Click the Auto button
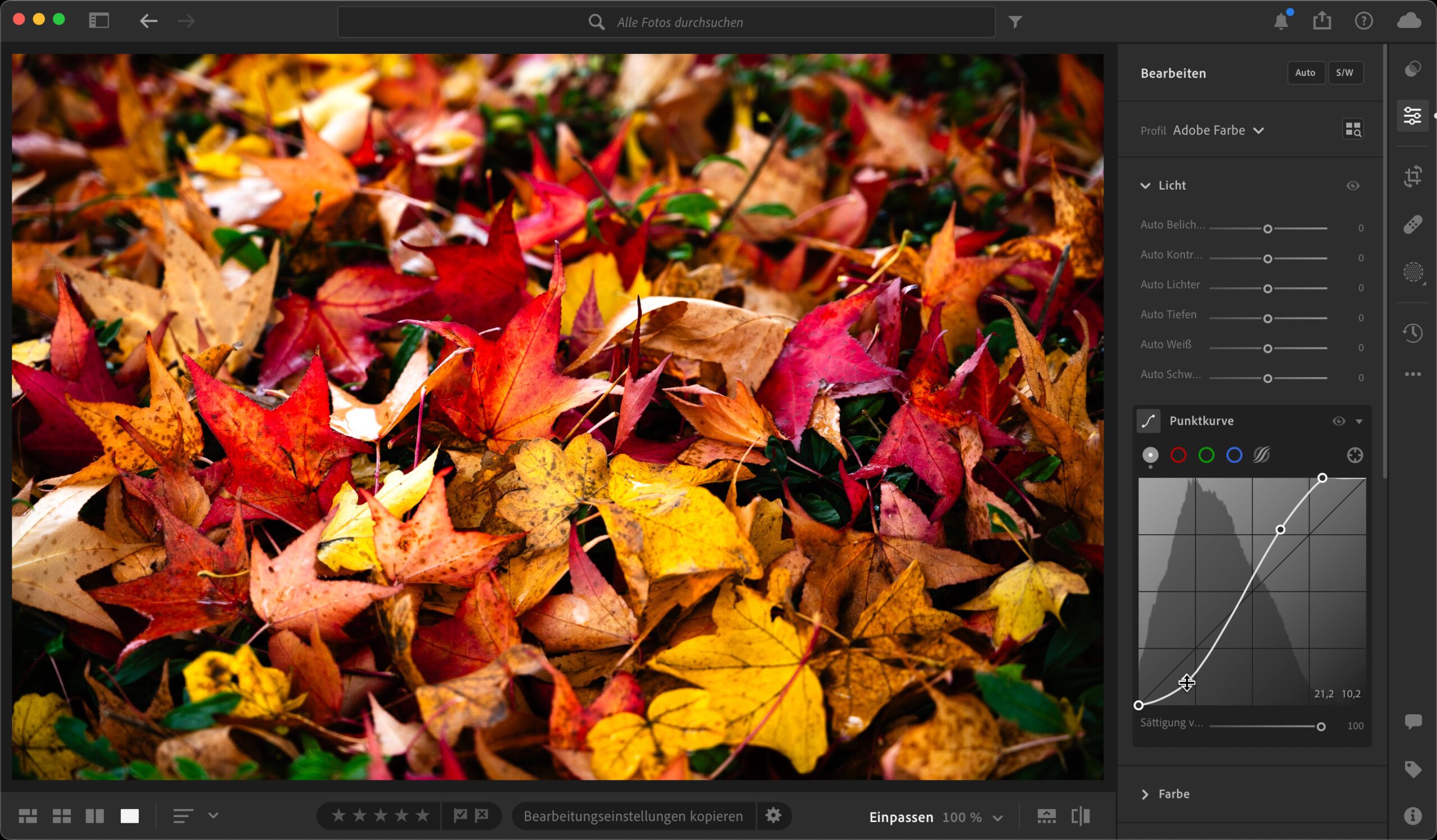Image resolution: width=1437 pixels, height=840 pixels. (x=1305, y=73)
